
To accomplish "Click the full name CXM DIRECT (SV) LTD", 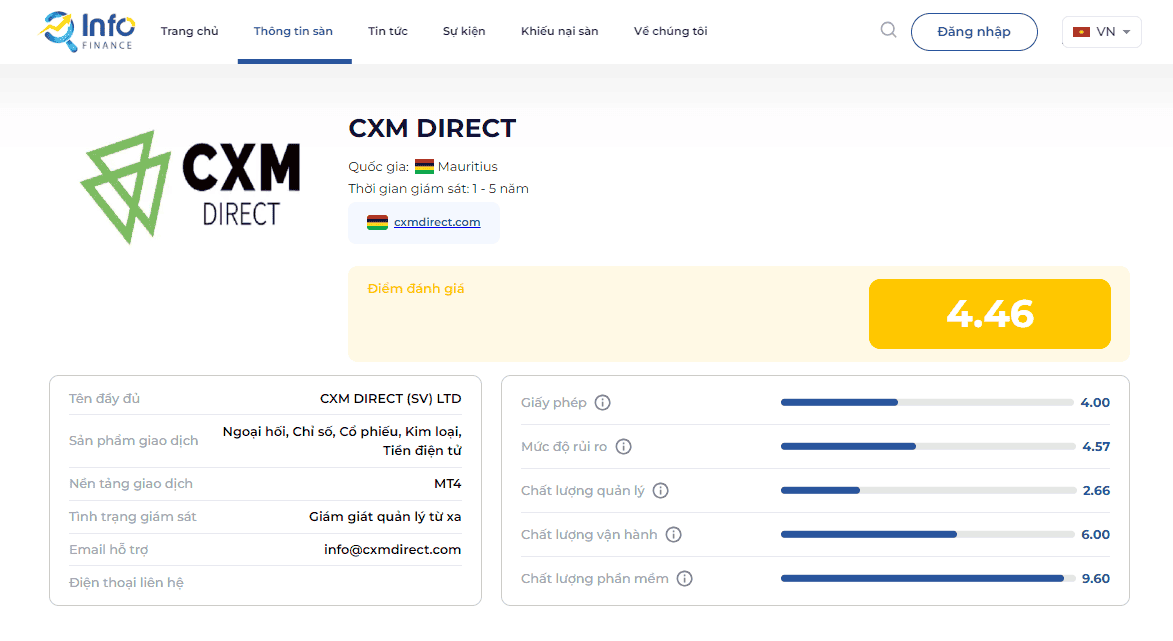I will 391,399.
